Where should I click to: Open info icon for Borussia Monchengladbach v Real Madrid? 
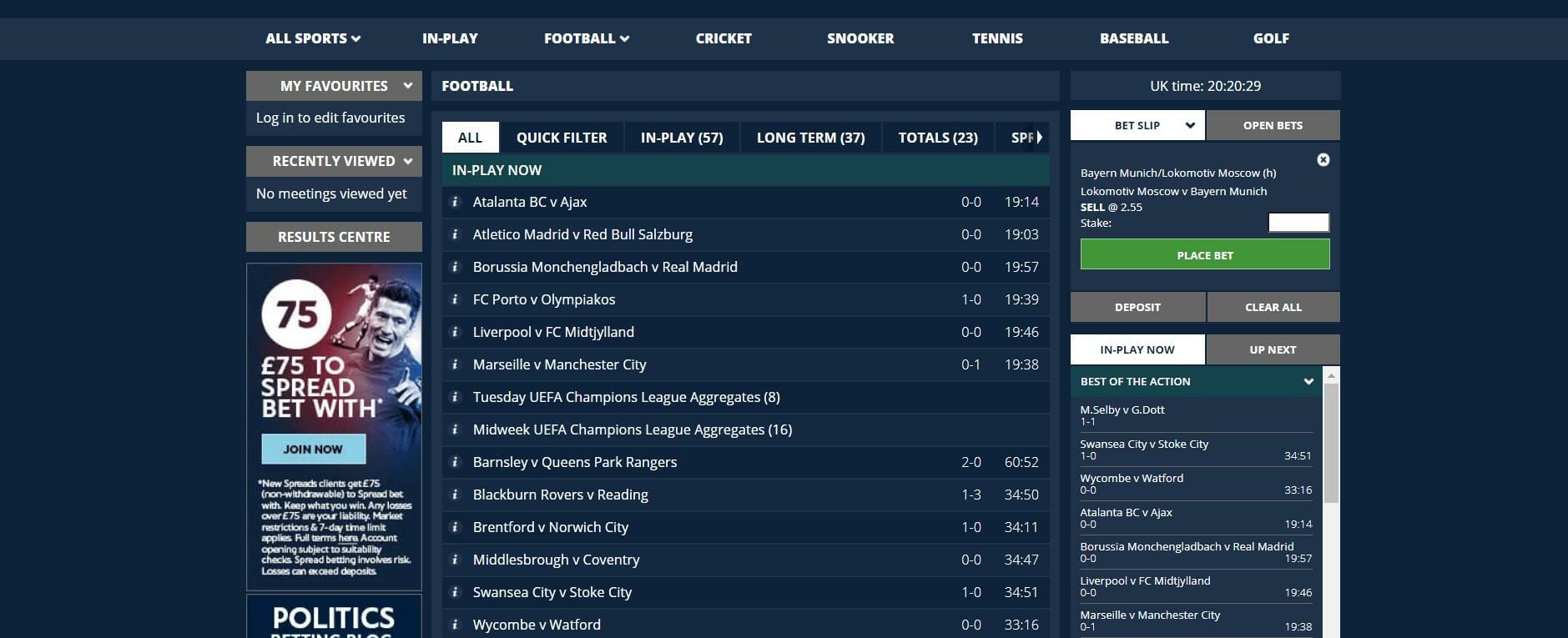click(455, 267)
